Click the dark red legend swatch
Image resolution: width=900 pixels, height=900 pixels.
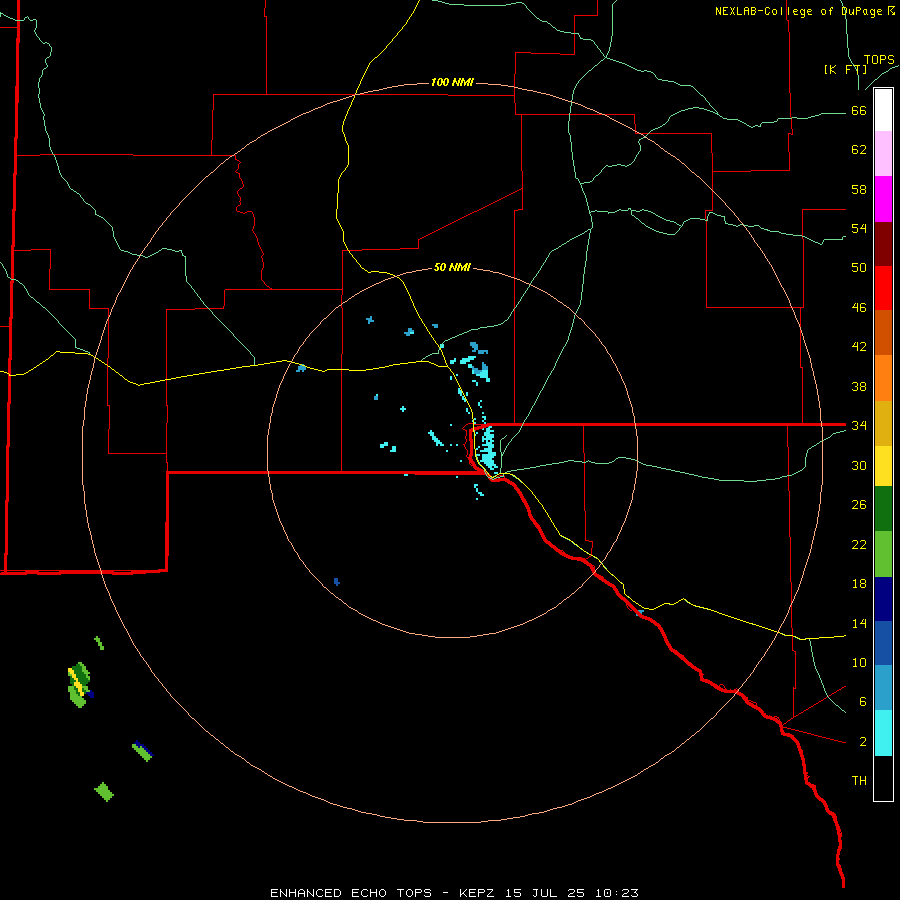coord(883,244)
